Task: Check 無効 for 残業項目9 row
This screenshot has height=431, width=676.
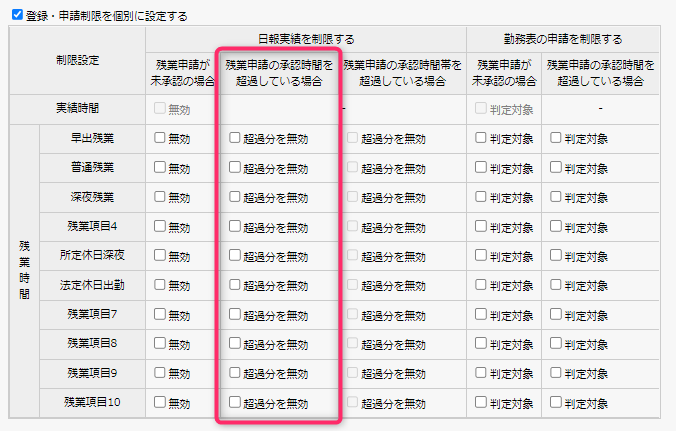Action: pyautogui.click(x=160, y=372)
